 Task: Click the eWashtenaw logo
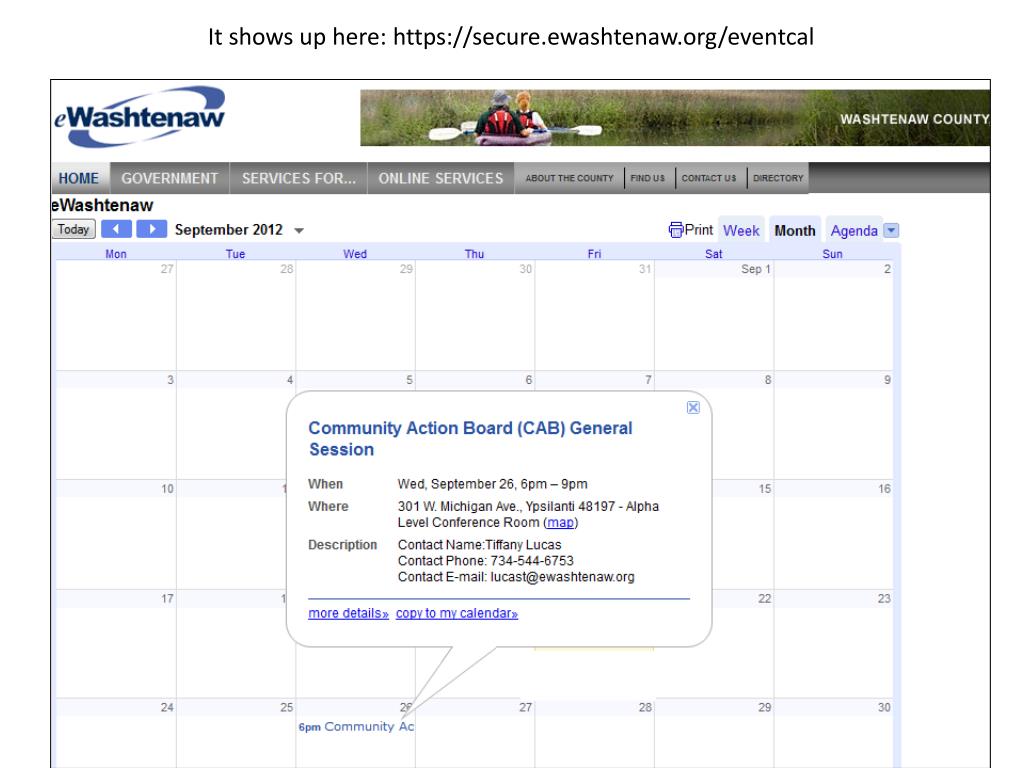pos(139,117)
